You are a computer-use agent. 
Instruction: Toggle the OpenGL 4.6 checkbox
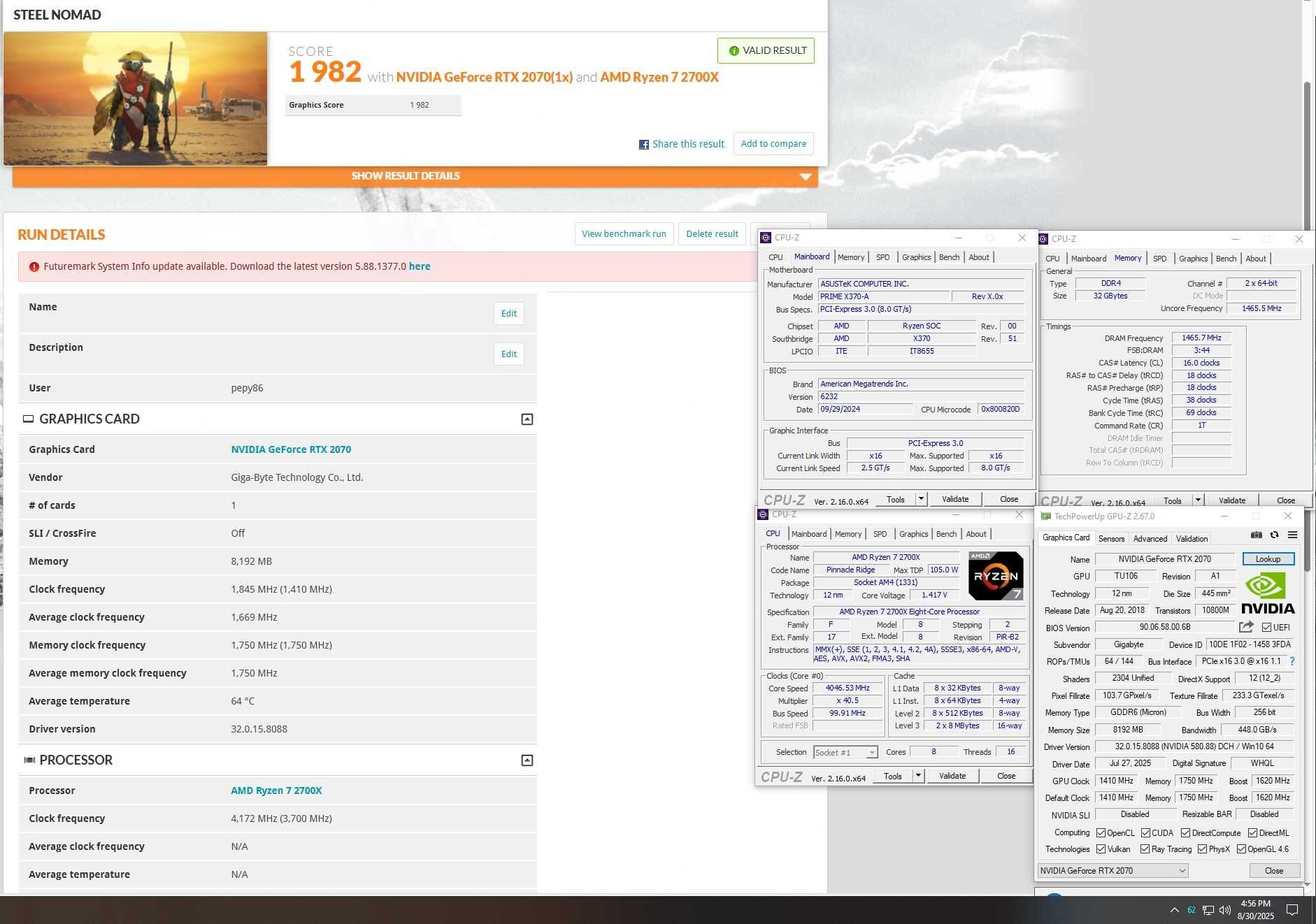pyautogui.click(x=1242, y=849)
